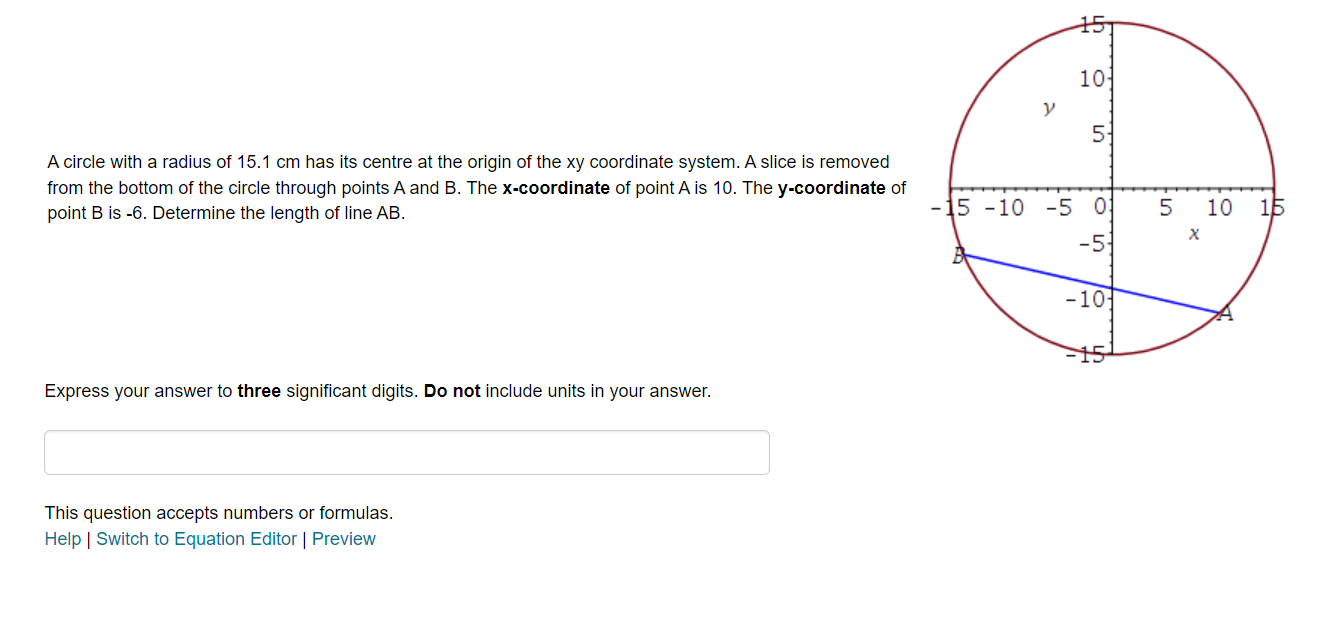This screenshot has height=623, width=1332.
Task: Click the 5 tick mark on the y-axis
Action: (1100, 134)
